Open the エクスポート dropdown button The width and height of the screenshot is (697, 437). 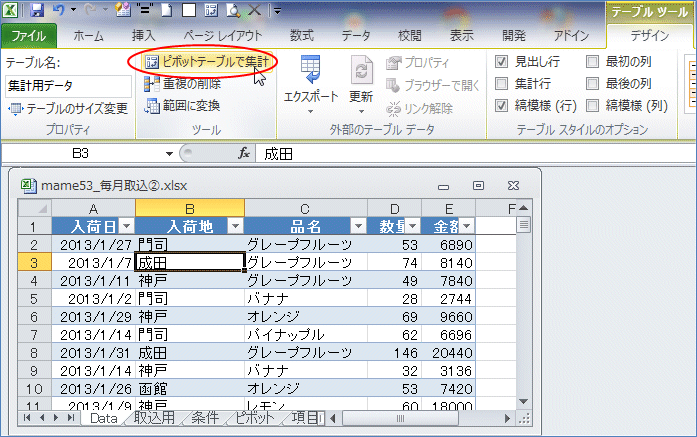311,84
